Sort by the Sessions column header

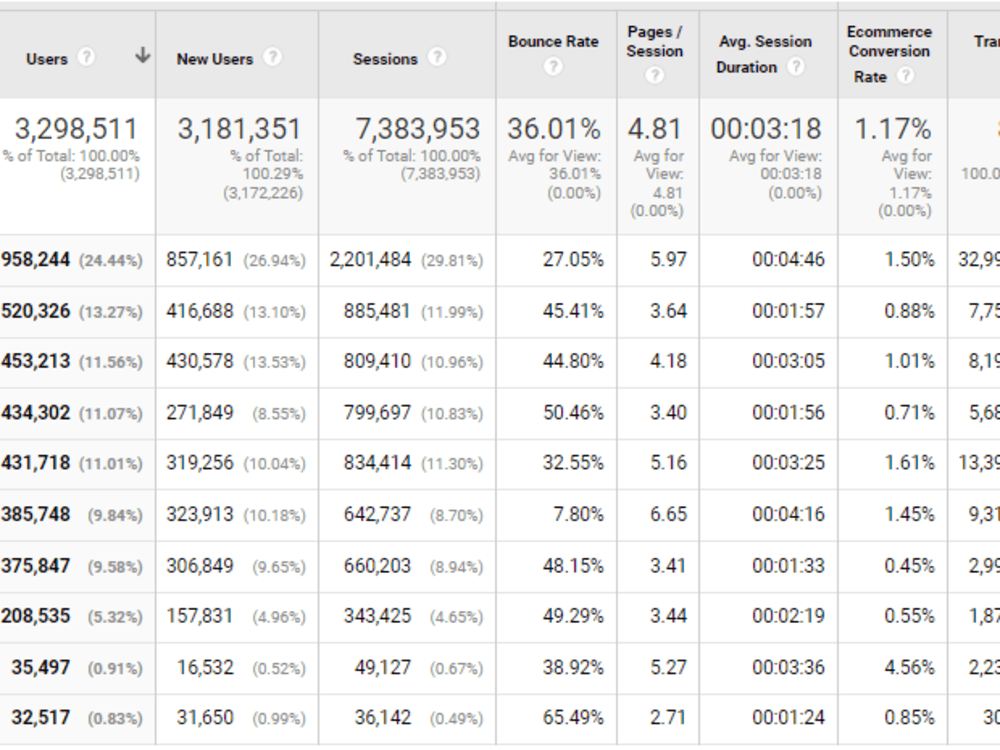coord(385,59)
